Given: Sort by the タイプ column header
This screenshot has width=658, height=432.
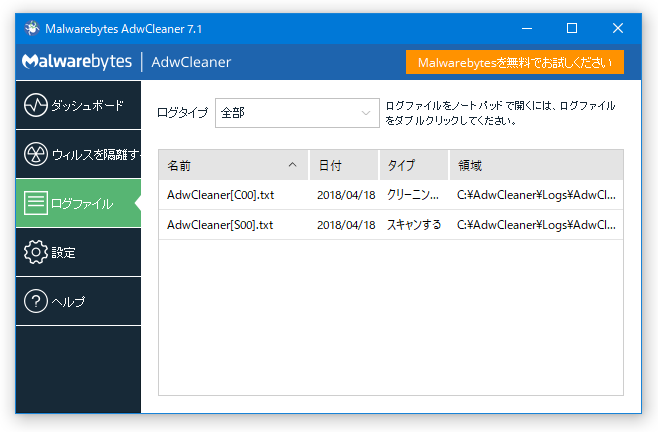Looking at the screenshot, I should 414,165.
